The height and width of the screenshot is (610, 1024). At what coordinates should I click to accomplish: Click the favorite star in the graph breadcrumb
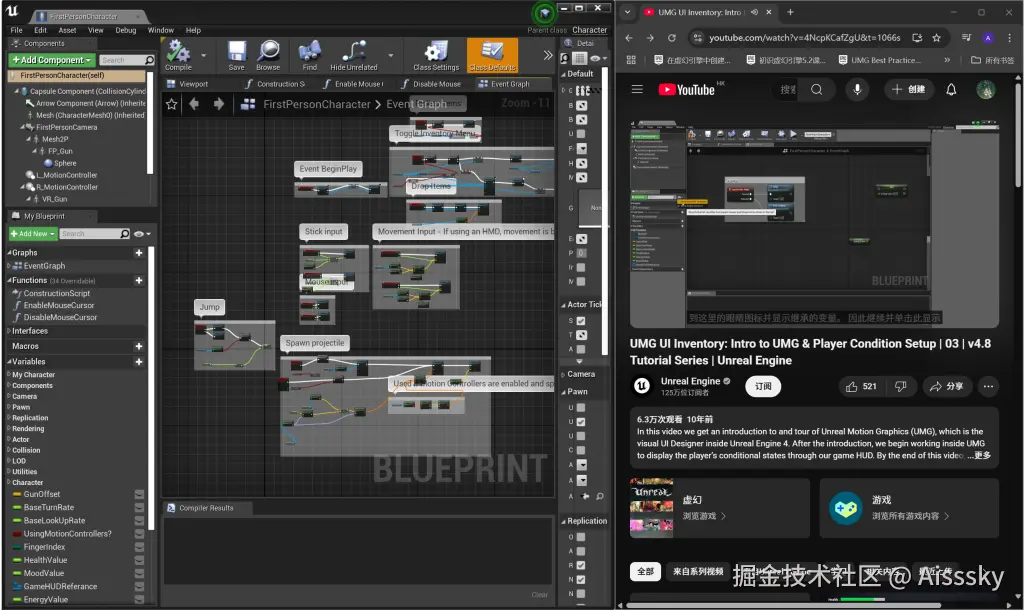pos(172,104)
